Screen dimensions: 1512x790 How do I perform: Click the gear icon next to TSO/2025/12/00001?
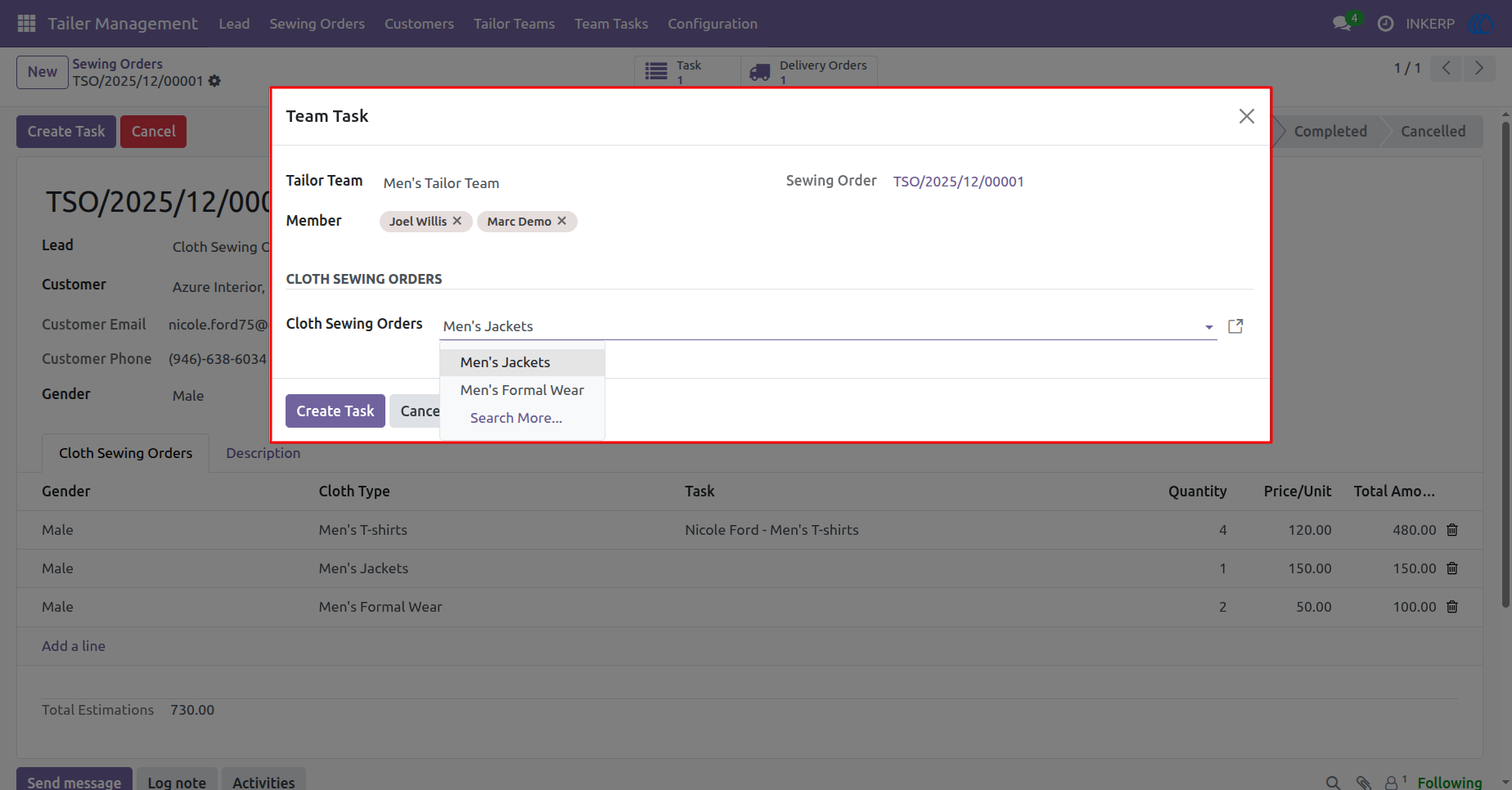(214, 81)
